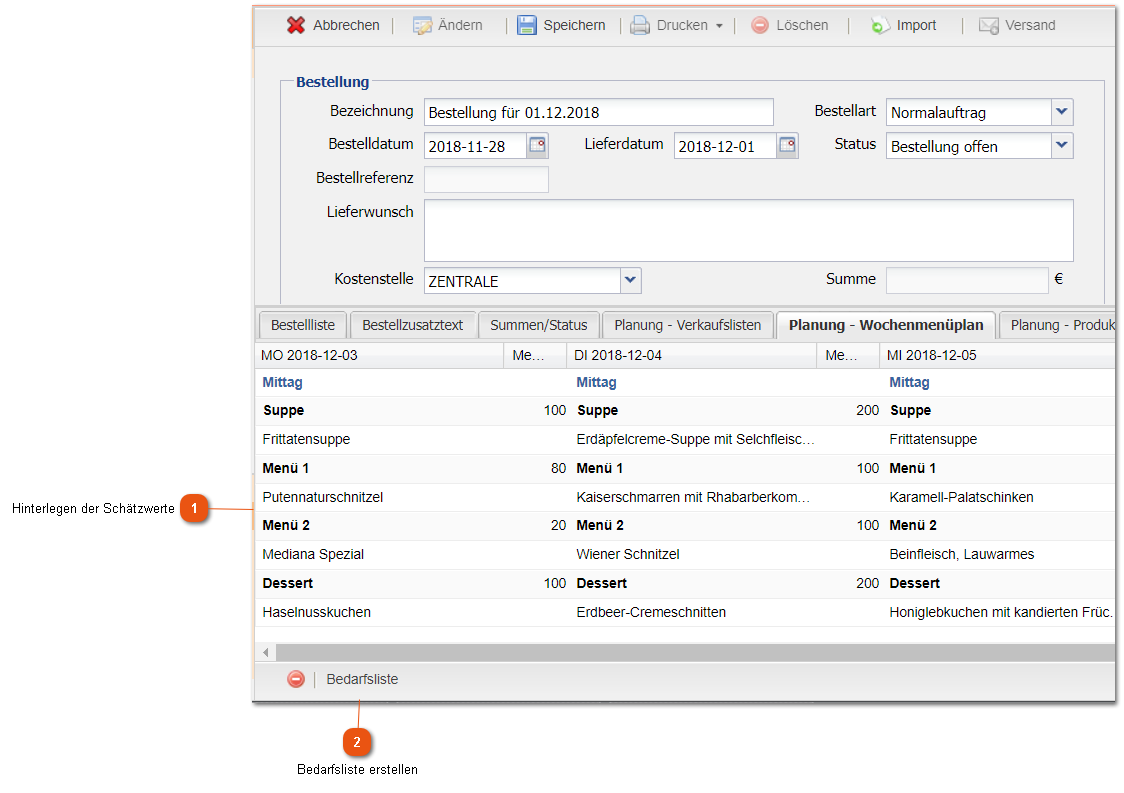1124x793 pixels.
Task: Click the Import green arrow icon
Action: click(880, 26)
